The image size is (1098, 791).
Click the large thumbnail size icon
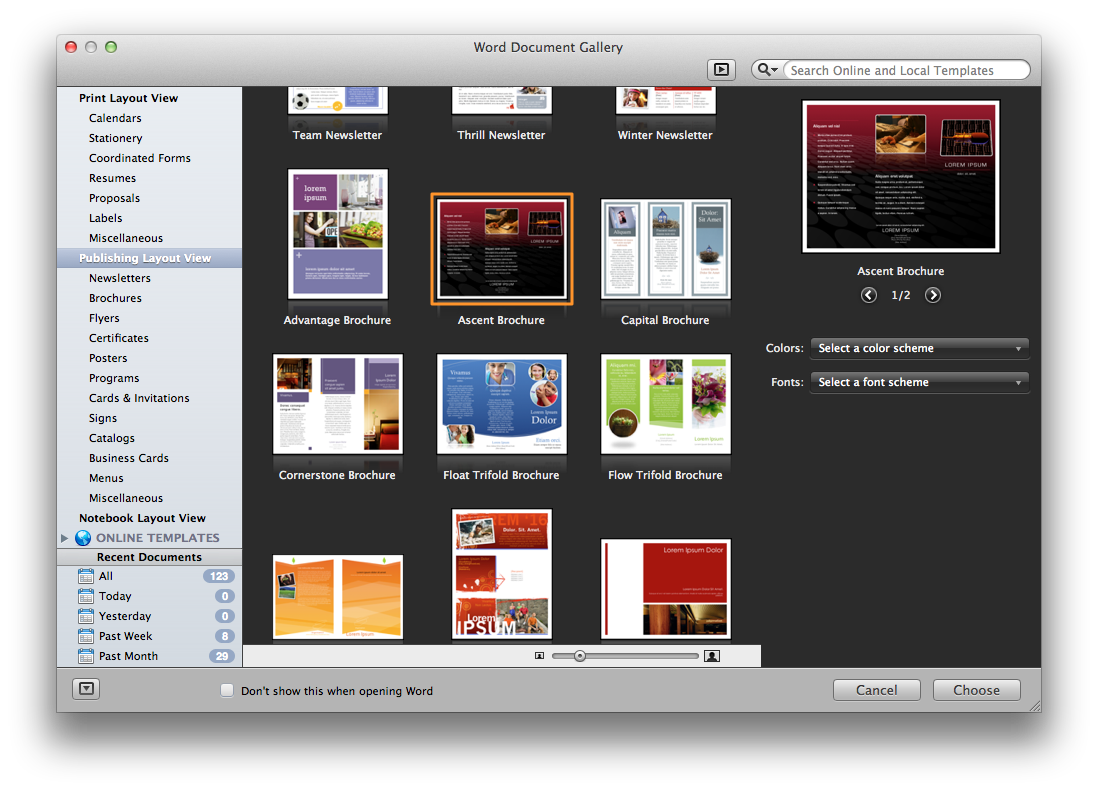[x=712, y=656]
